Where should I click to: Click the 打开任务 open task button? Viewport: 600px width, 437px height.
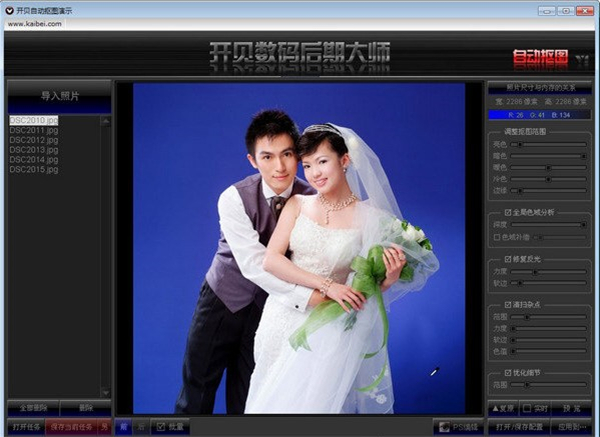[26, 427]
